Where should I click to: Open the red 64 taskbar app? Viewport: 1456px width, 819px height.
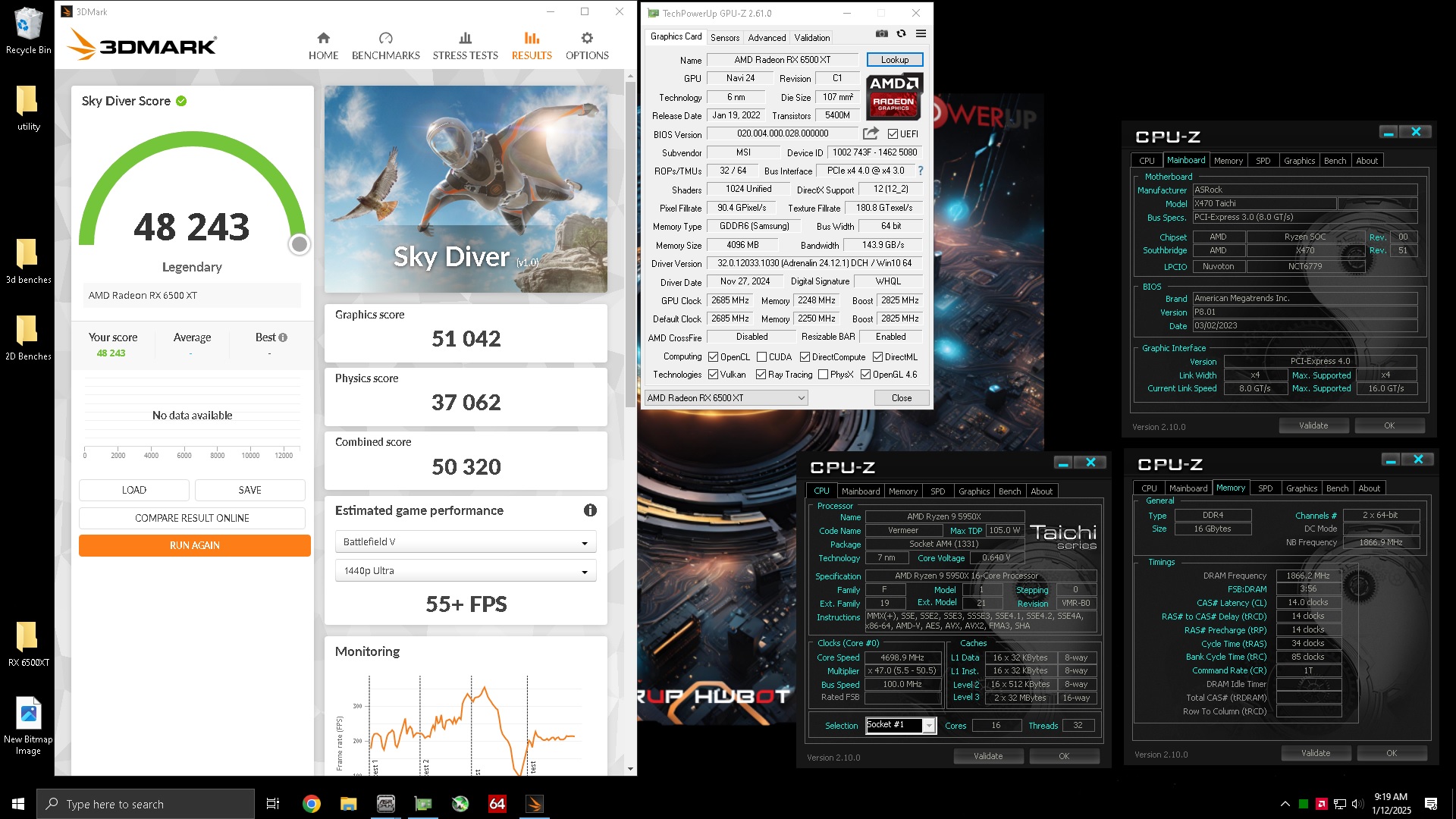coord(497,804)
